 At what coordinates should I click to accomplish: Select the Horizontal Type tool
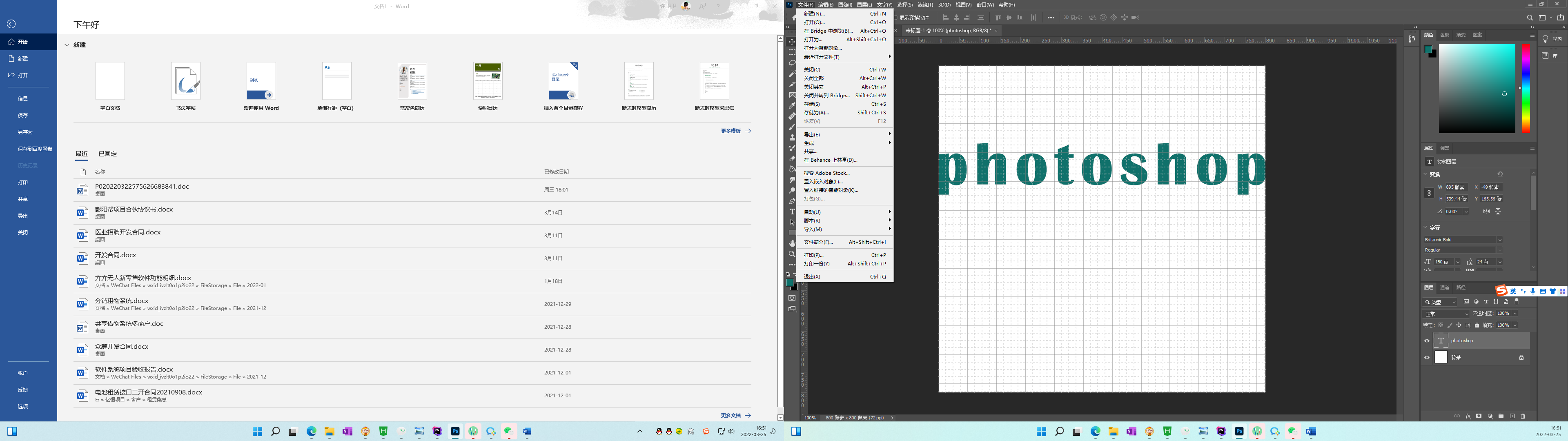792,212
